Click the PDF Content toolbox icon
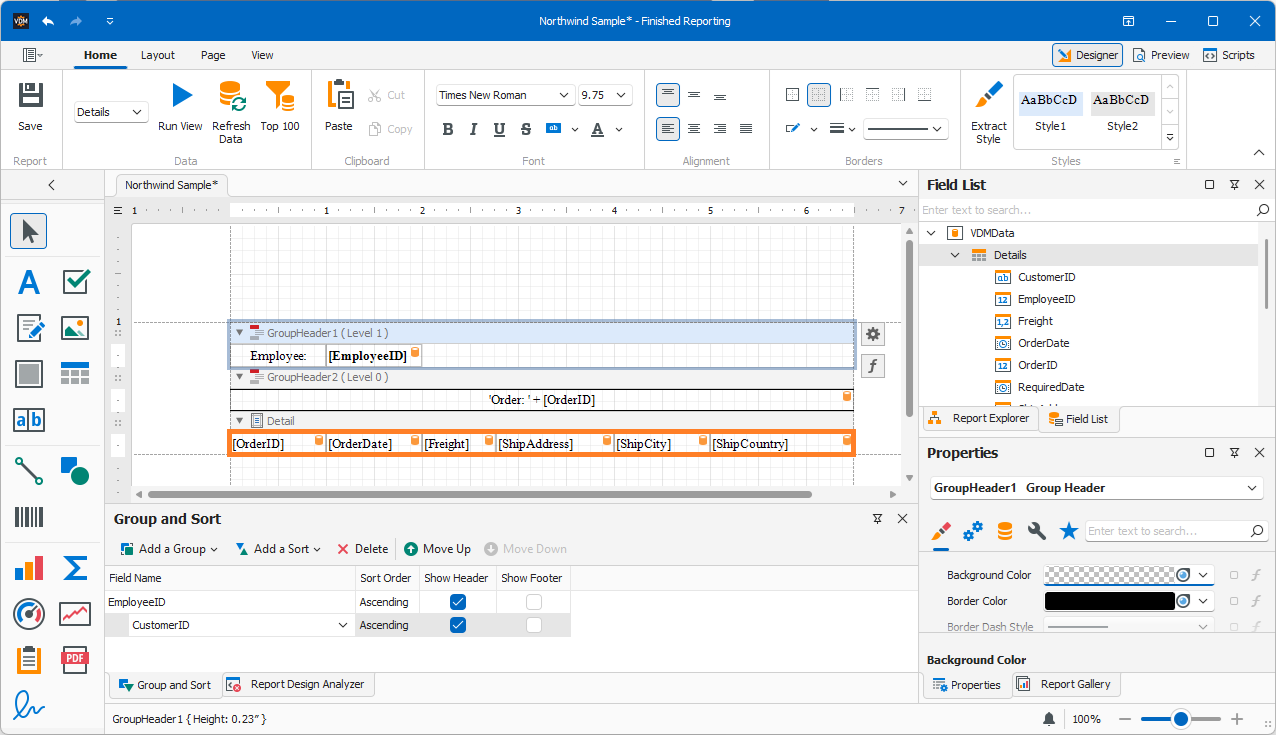This screenshot has width=1276, height=735. click(x=75, y=659)
